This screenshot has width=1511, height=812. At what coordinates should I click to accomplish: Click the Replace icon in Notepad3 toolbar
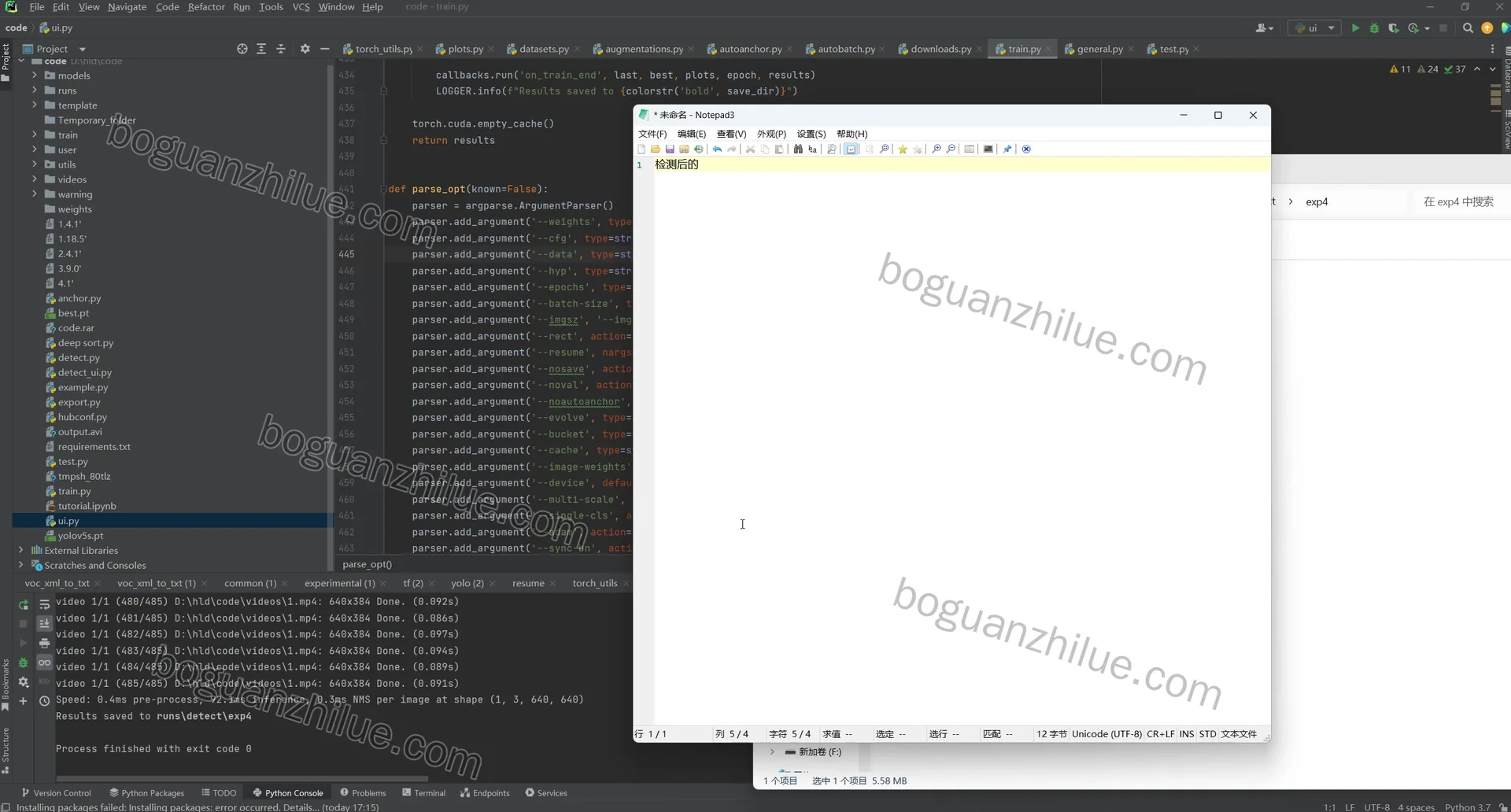tap(812, 149)
